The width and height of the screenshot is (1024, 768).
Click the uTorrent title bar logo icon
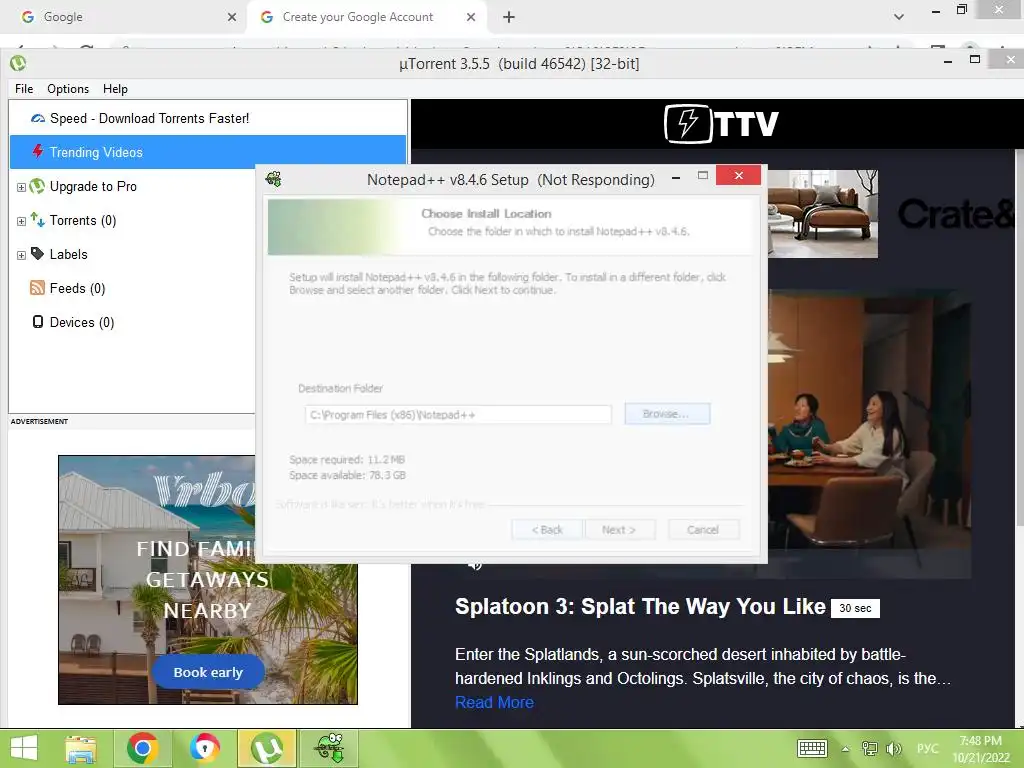(x=18, y=63)
